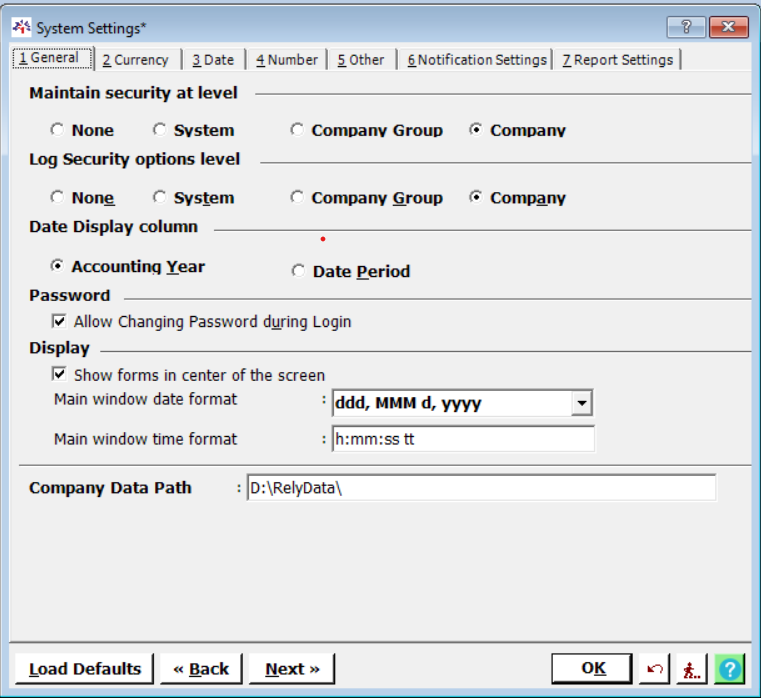
Task: Click the undo arrow icon button
Action: pyautogui.click(x=654, y=669)
